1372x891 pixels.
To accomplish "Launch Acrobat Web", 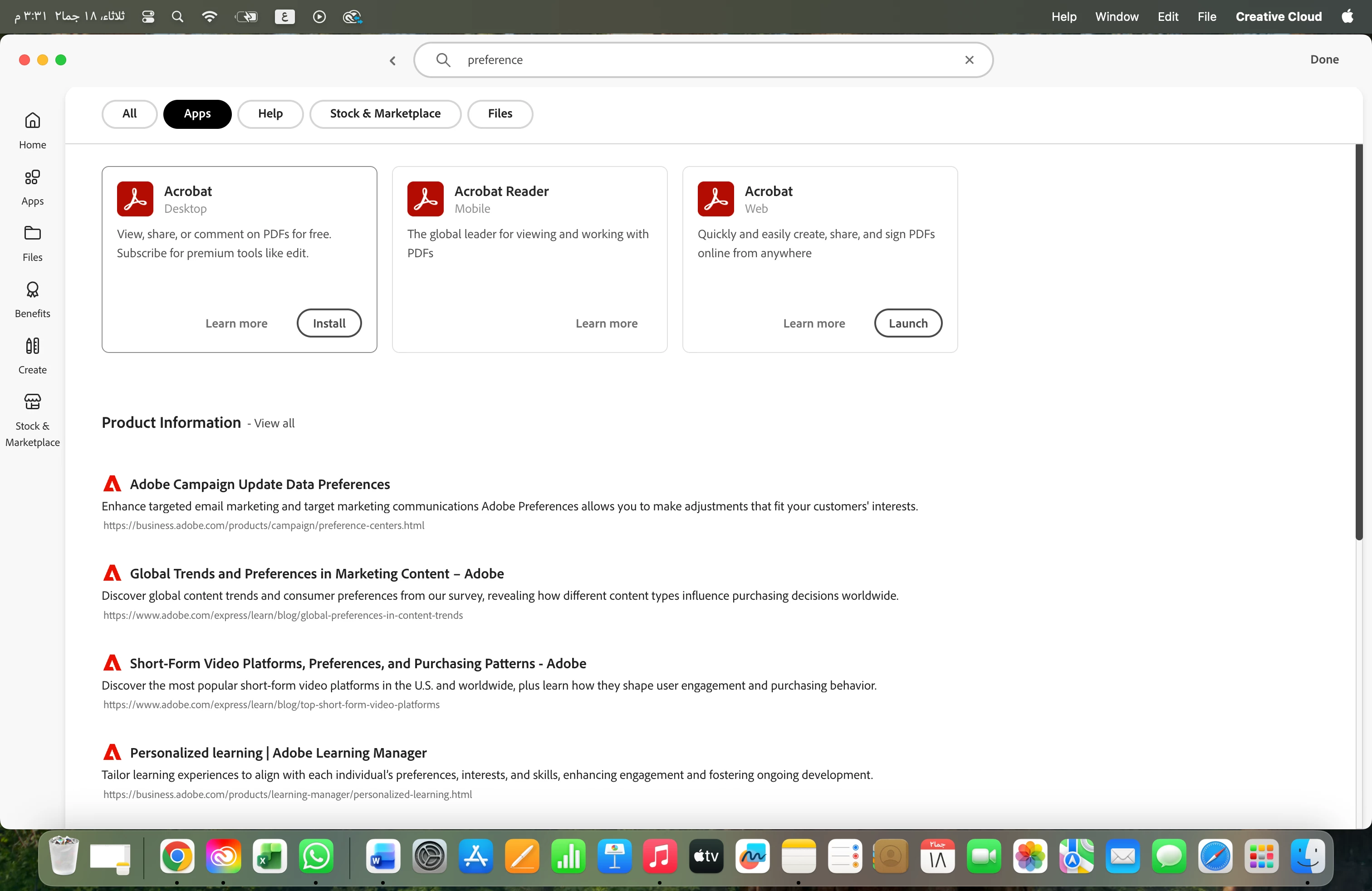I will point(908,323).
